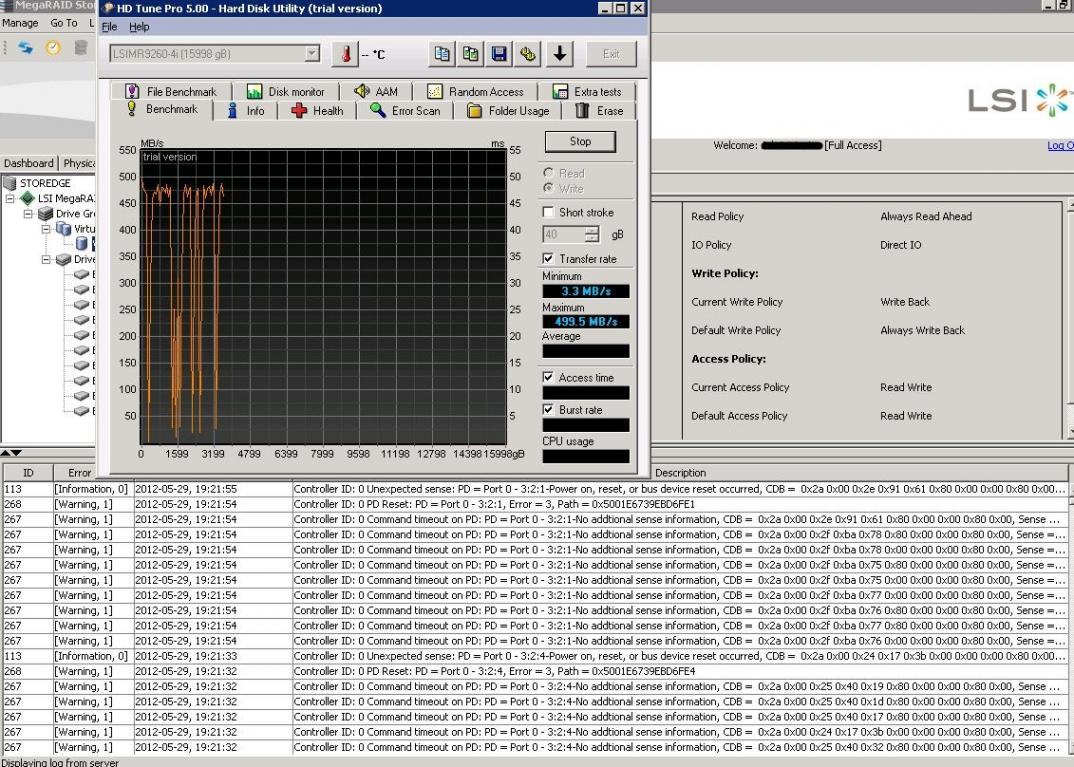
Task: Click the down arrow minimize-to-tray icon
Action: (560, 54)
